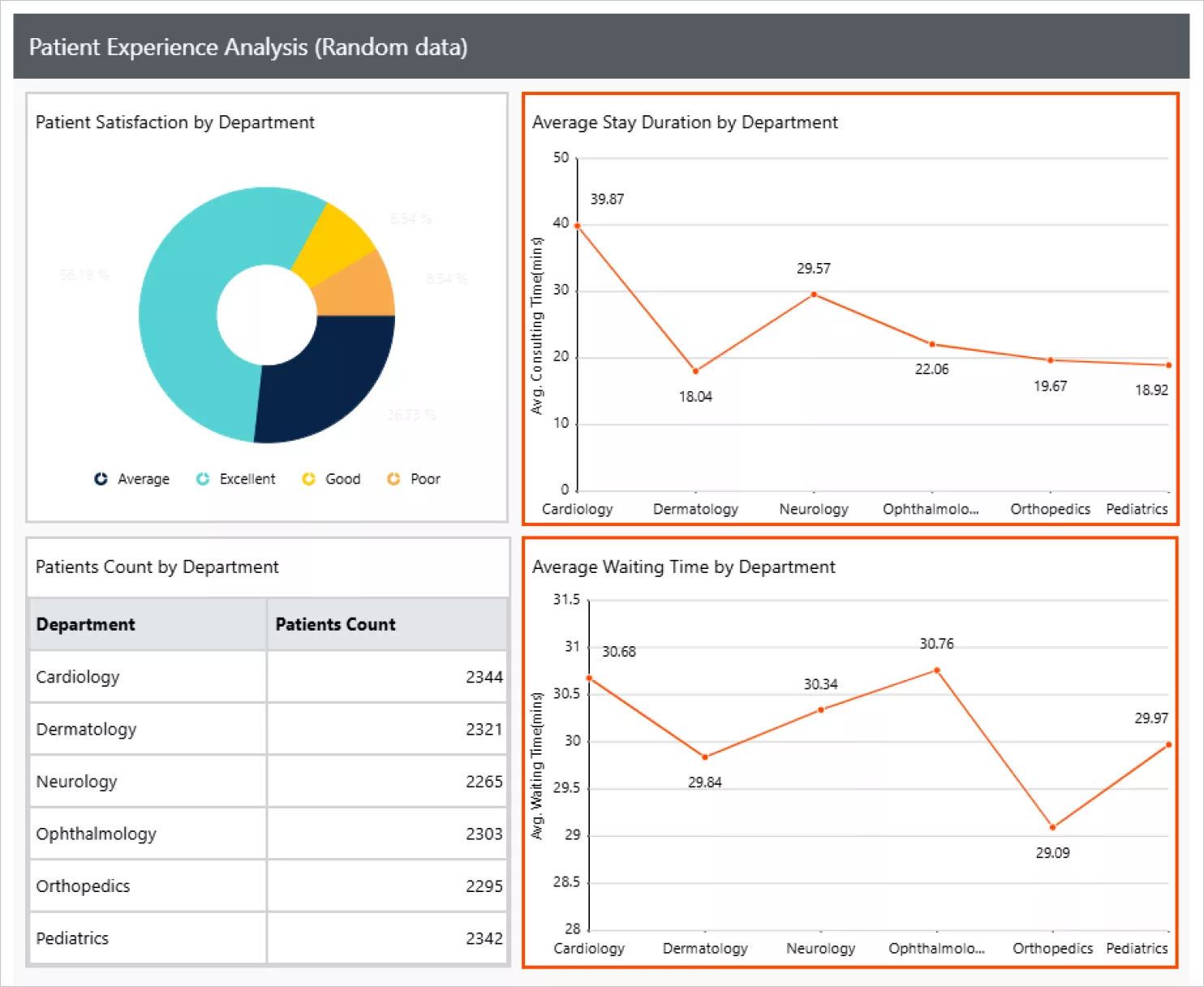Image resolution: width=1204 pixels, height=987 pixels.
Task: Click the Patients Count by Department title
Action: pyautogui.click(x=157, y=567)
